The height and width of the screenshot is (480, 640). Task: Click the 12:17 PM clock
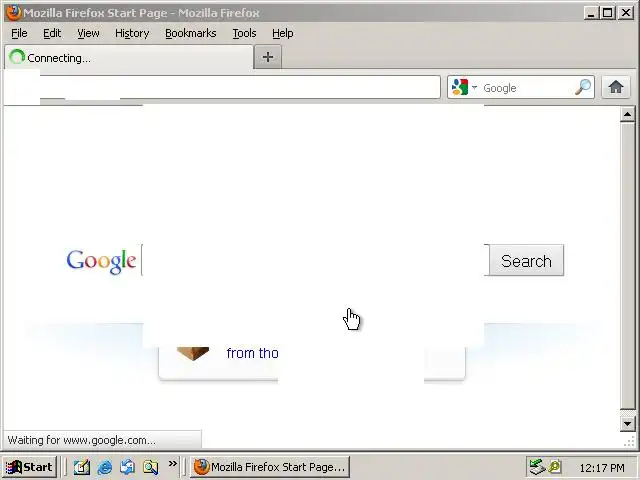pos(602,467)
